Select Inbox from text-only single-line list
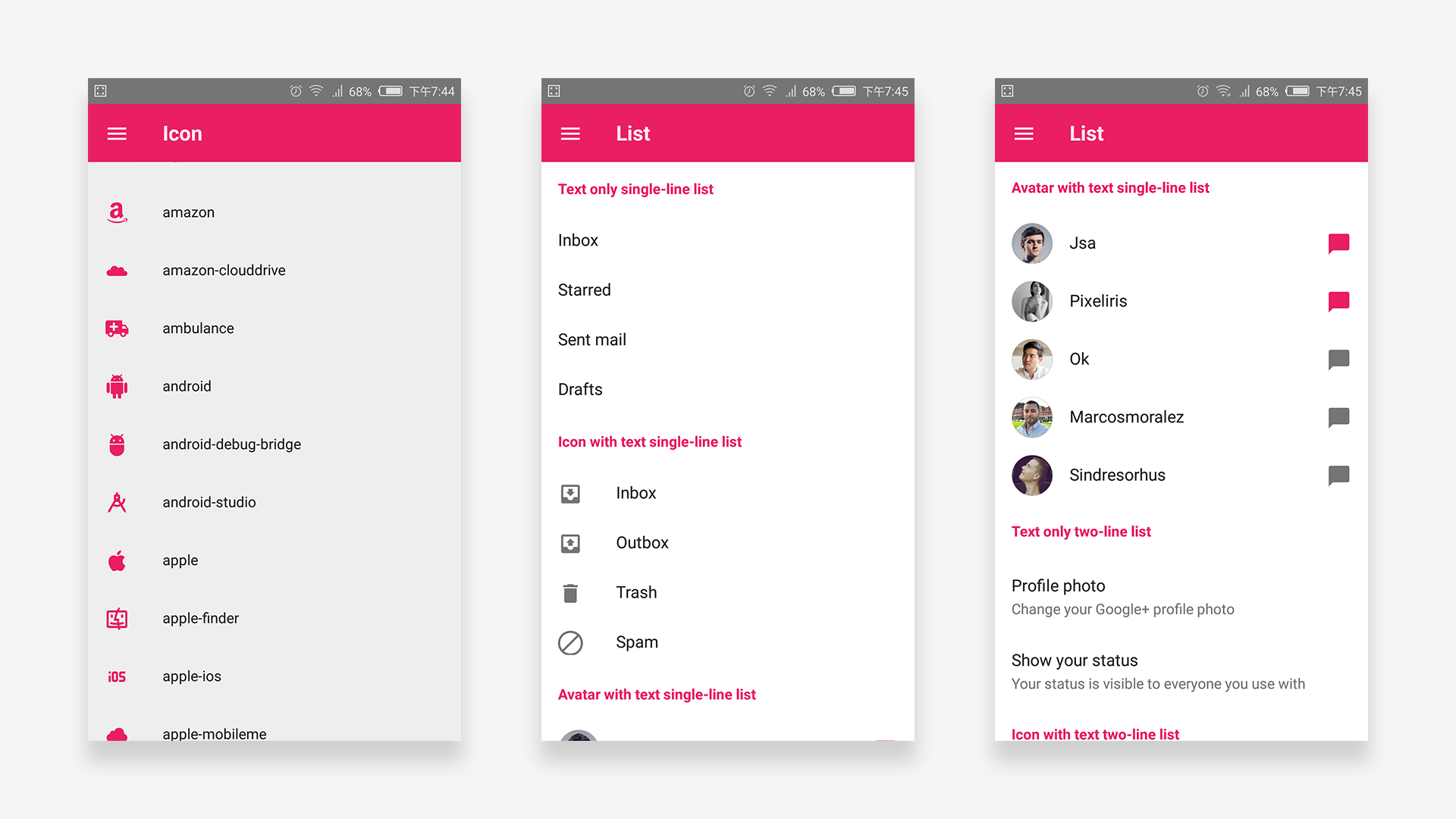Viewport: 1456px width, 819px height. pos(577,239)
